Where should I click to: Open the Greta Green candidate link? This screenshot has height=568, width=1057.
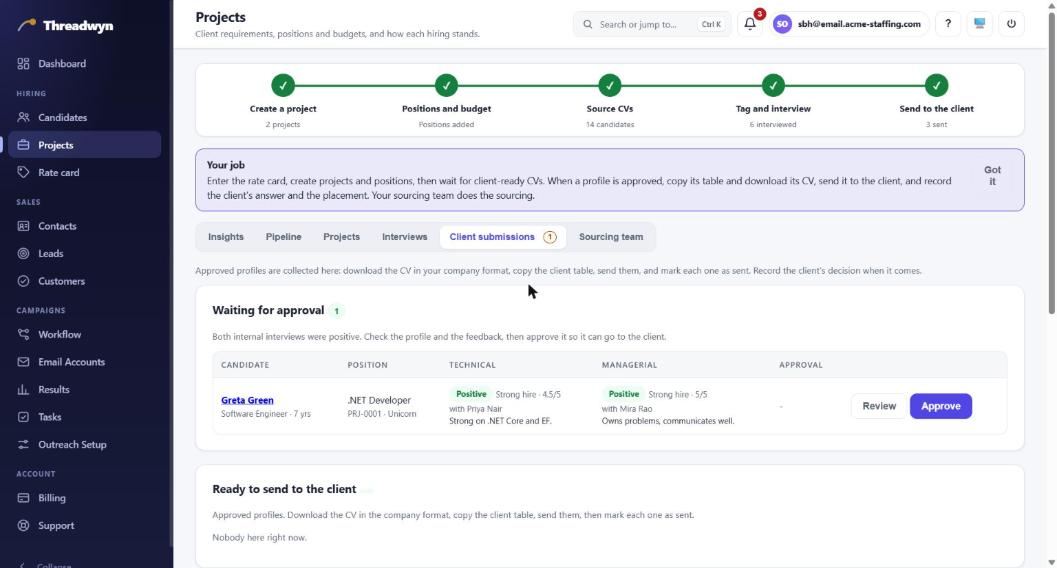click(247, 400)
